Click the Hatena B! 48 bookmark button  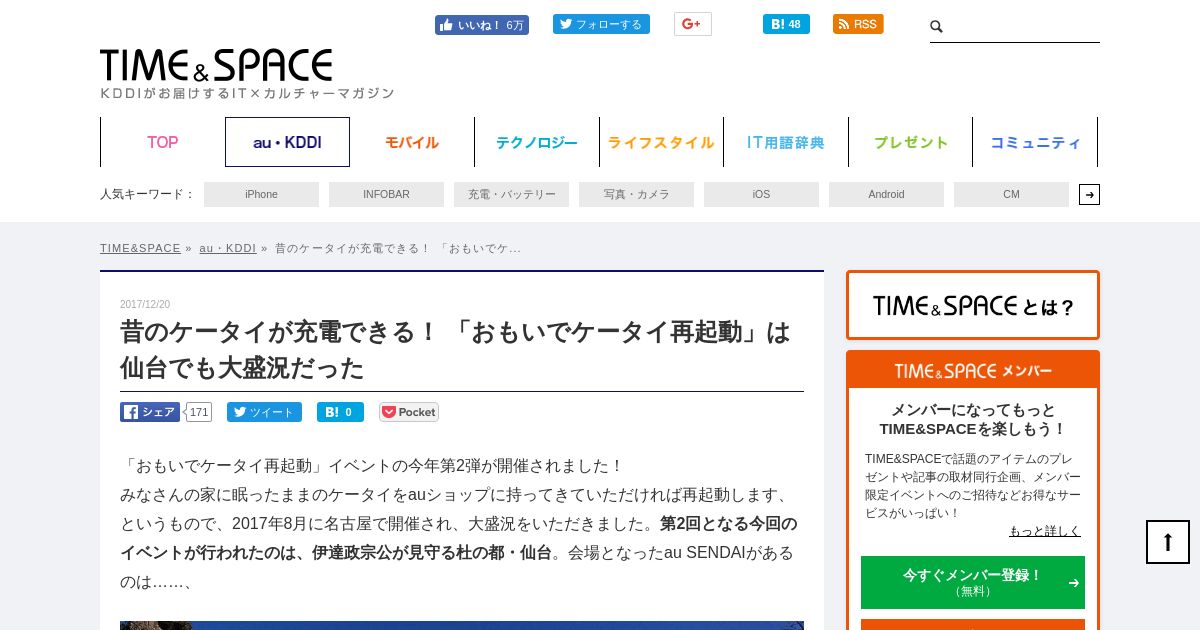[786, 24]
